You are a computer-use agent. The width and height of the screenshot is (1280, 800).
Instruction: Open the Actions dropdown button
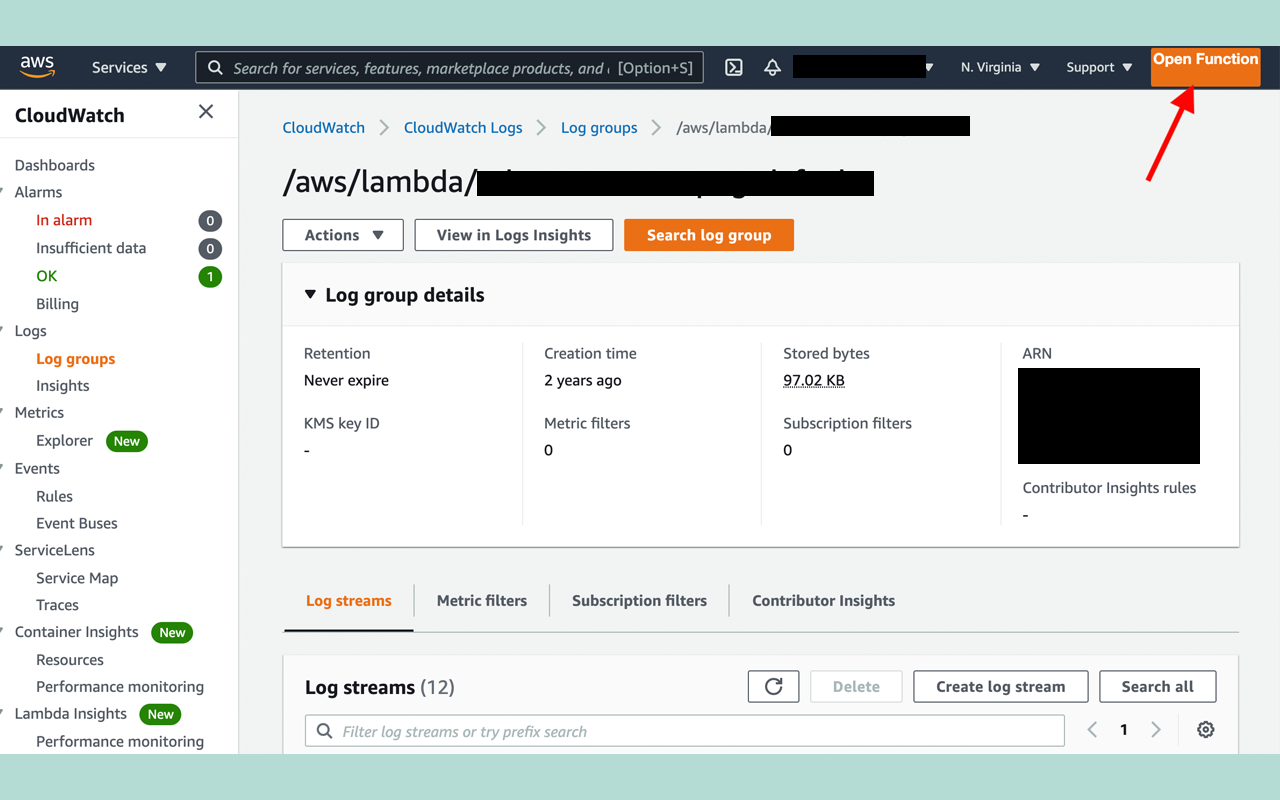click(343, 235)
